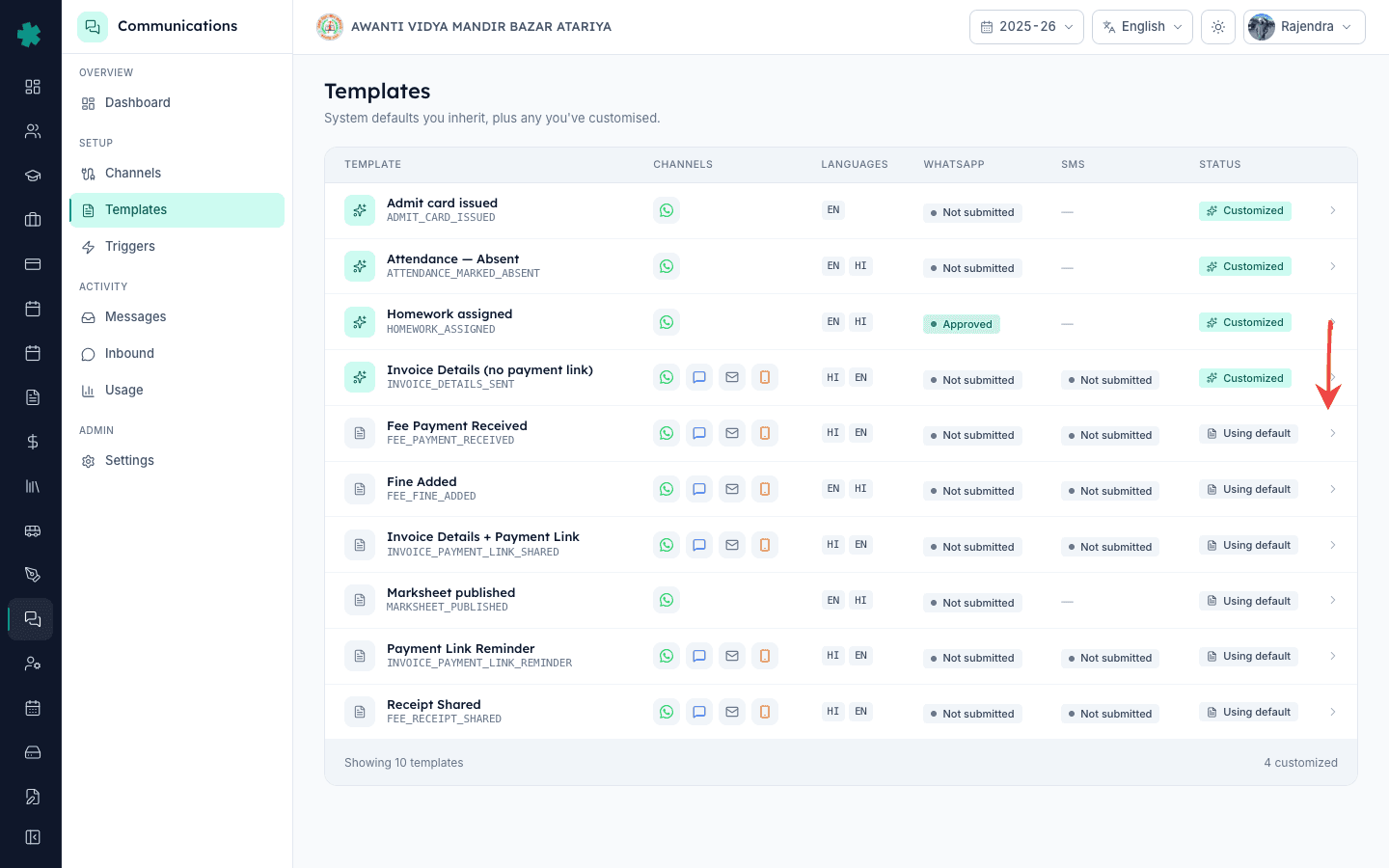This screenshot has height=868, width=1389.
Task: Click email icon in Fine Added row
Action: coord(732,489)
